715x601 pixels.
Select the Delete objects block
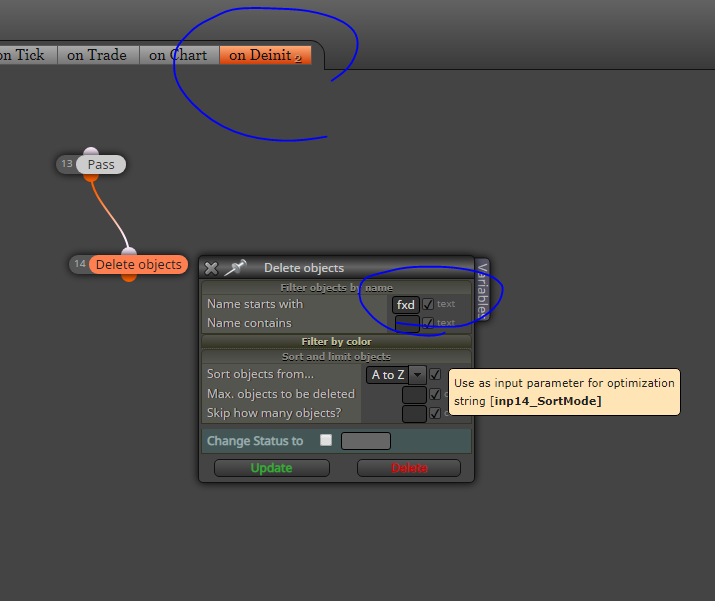pos(139,264)
